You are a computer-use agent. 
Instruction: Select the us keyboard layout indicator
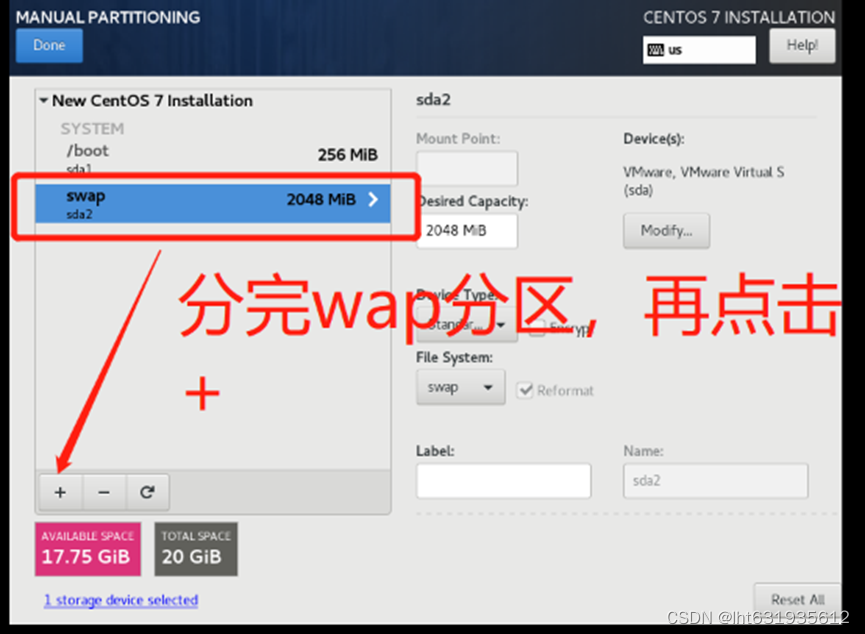(x=699, y=50)
